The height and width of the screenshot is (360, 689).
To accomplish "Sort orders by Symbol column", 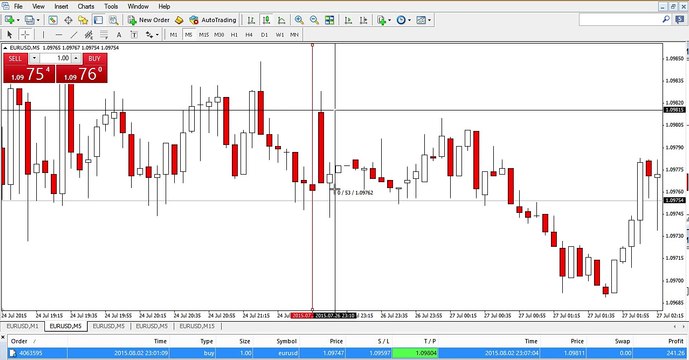I will [286, 341].
